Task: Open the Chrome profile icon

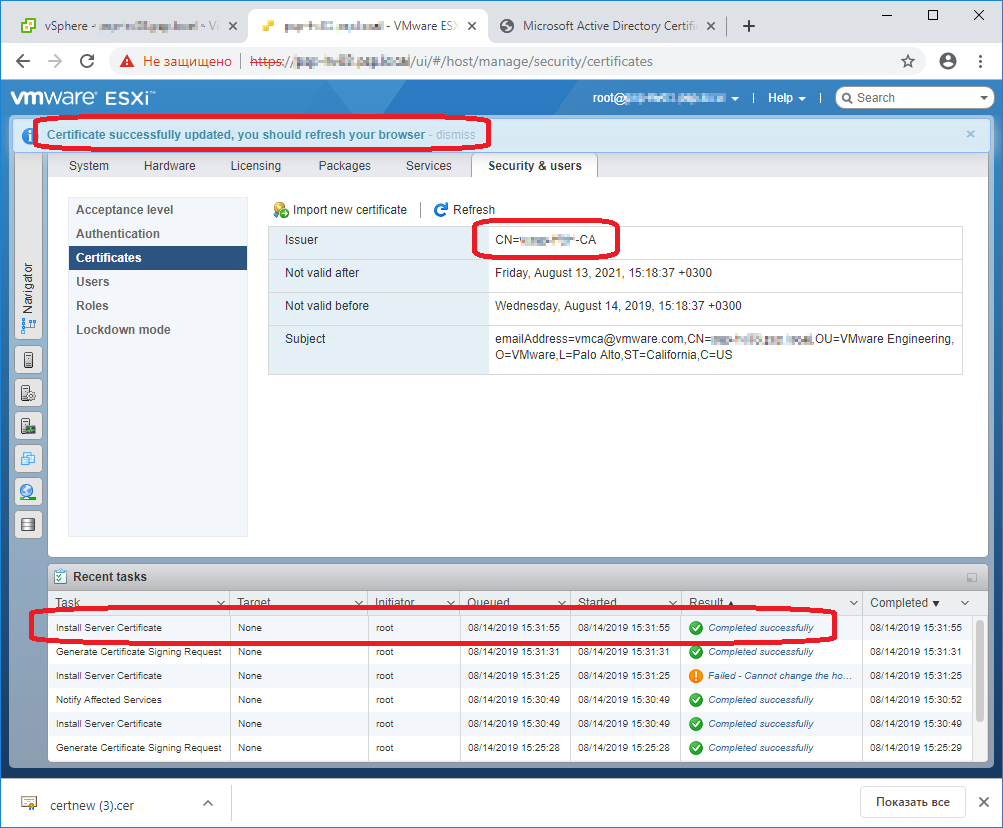Action: tap(948, 61)
